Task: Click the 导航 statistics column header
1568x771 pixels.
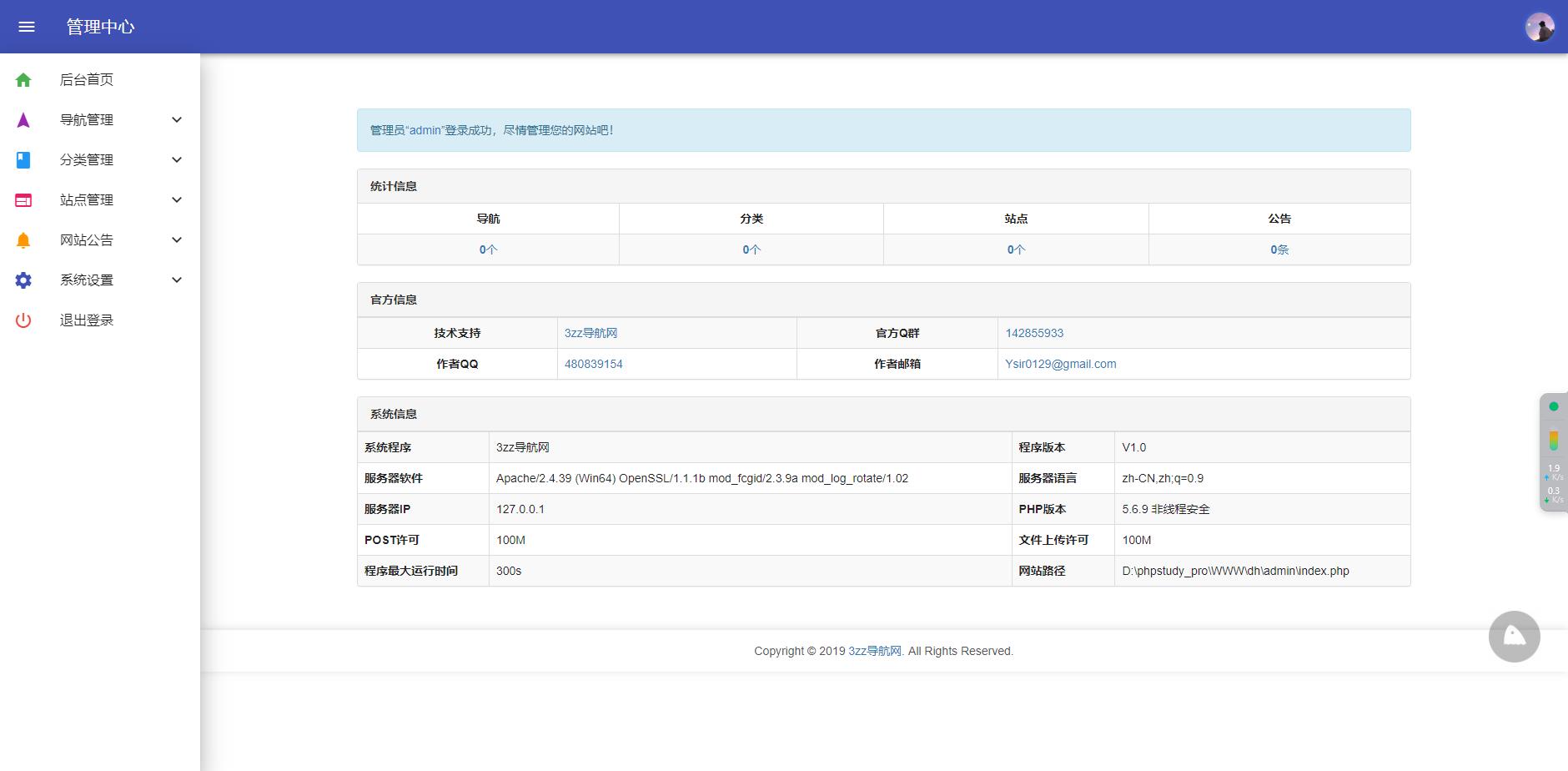Action: click(488, 219)
